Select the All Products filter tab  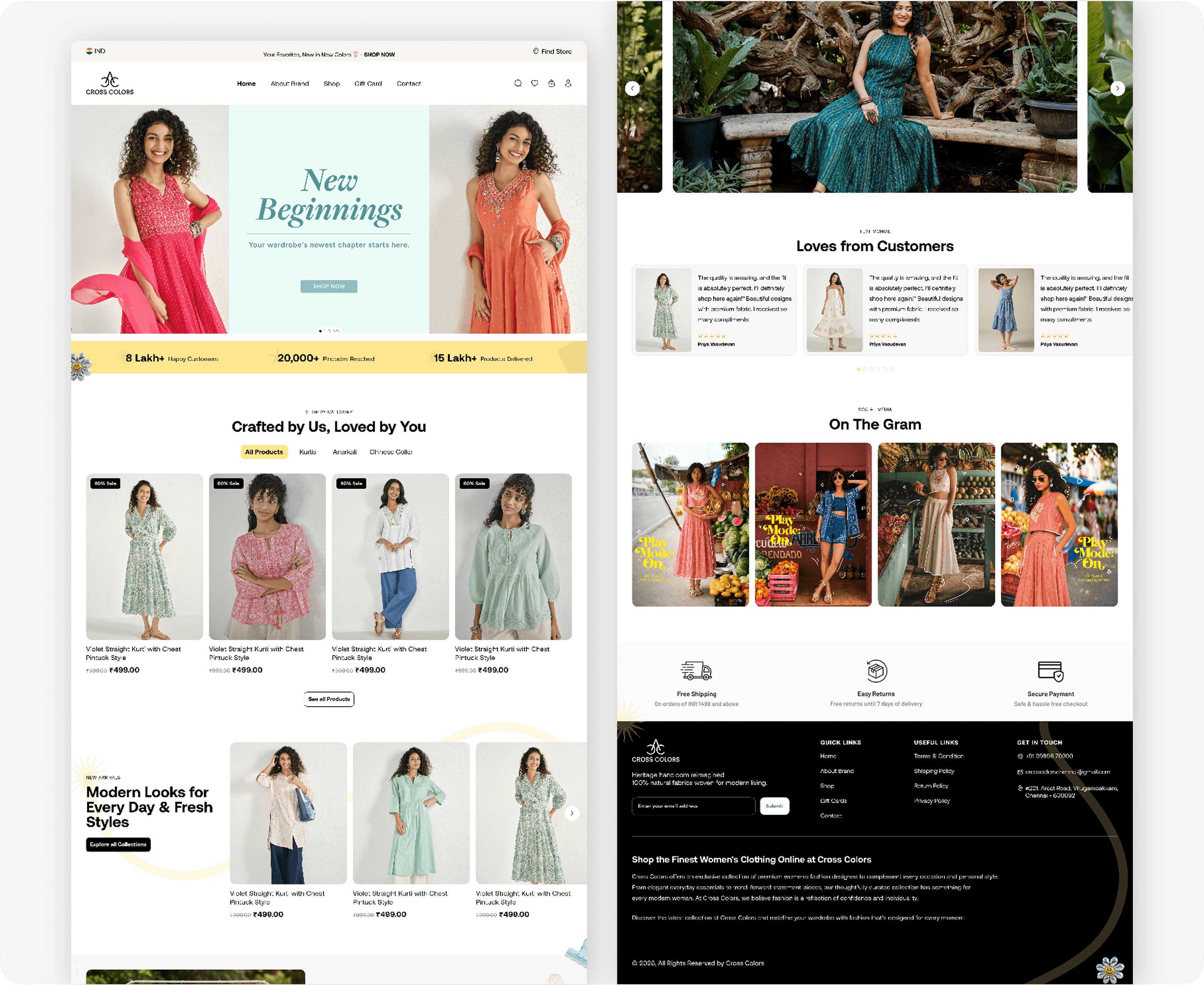point(264,452)
